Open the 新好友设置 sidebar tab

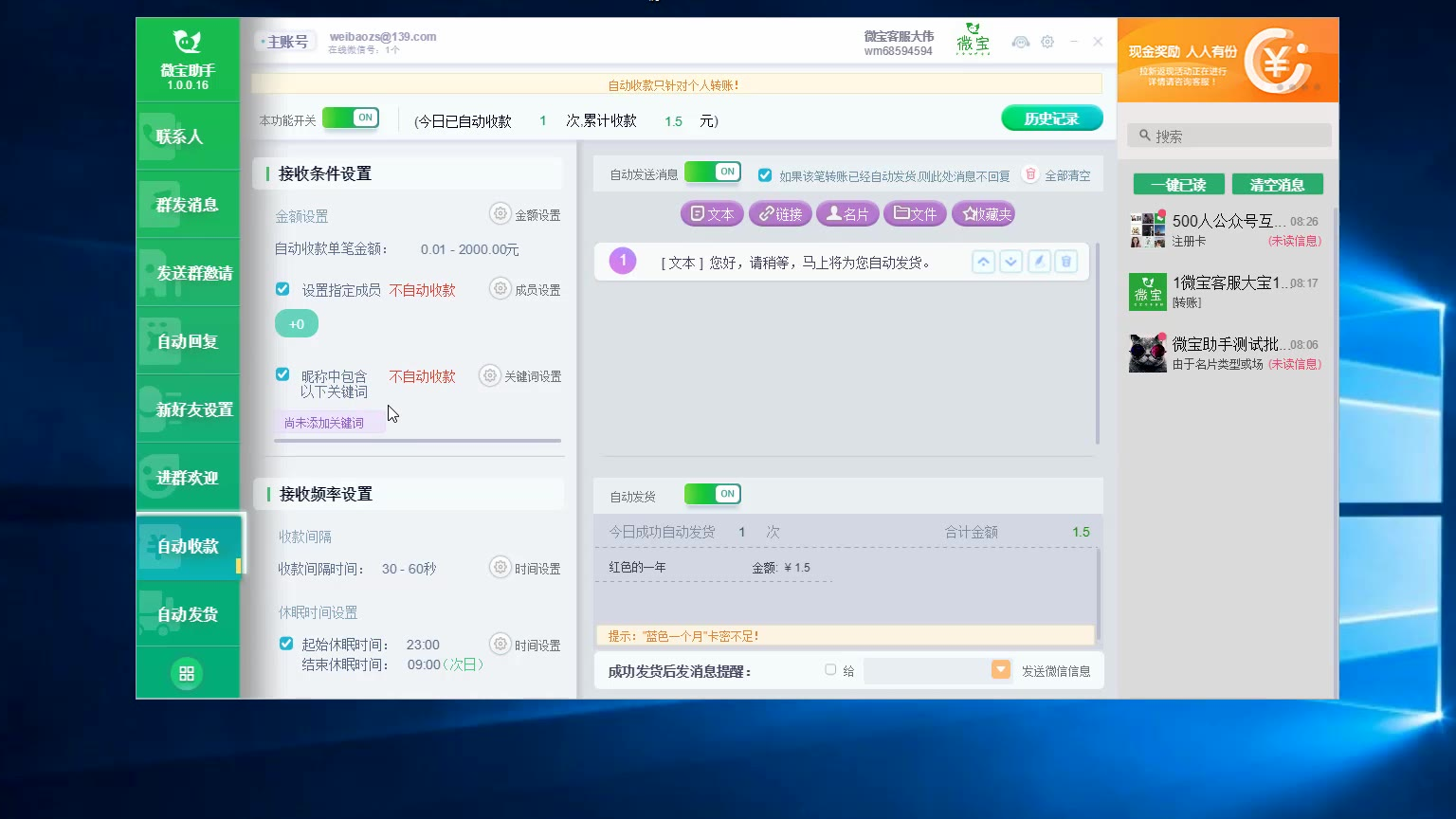tap(188, 409)
